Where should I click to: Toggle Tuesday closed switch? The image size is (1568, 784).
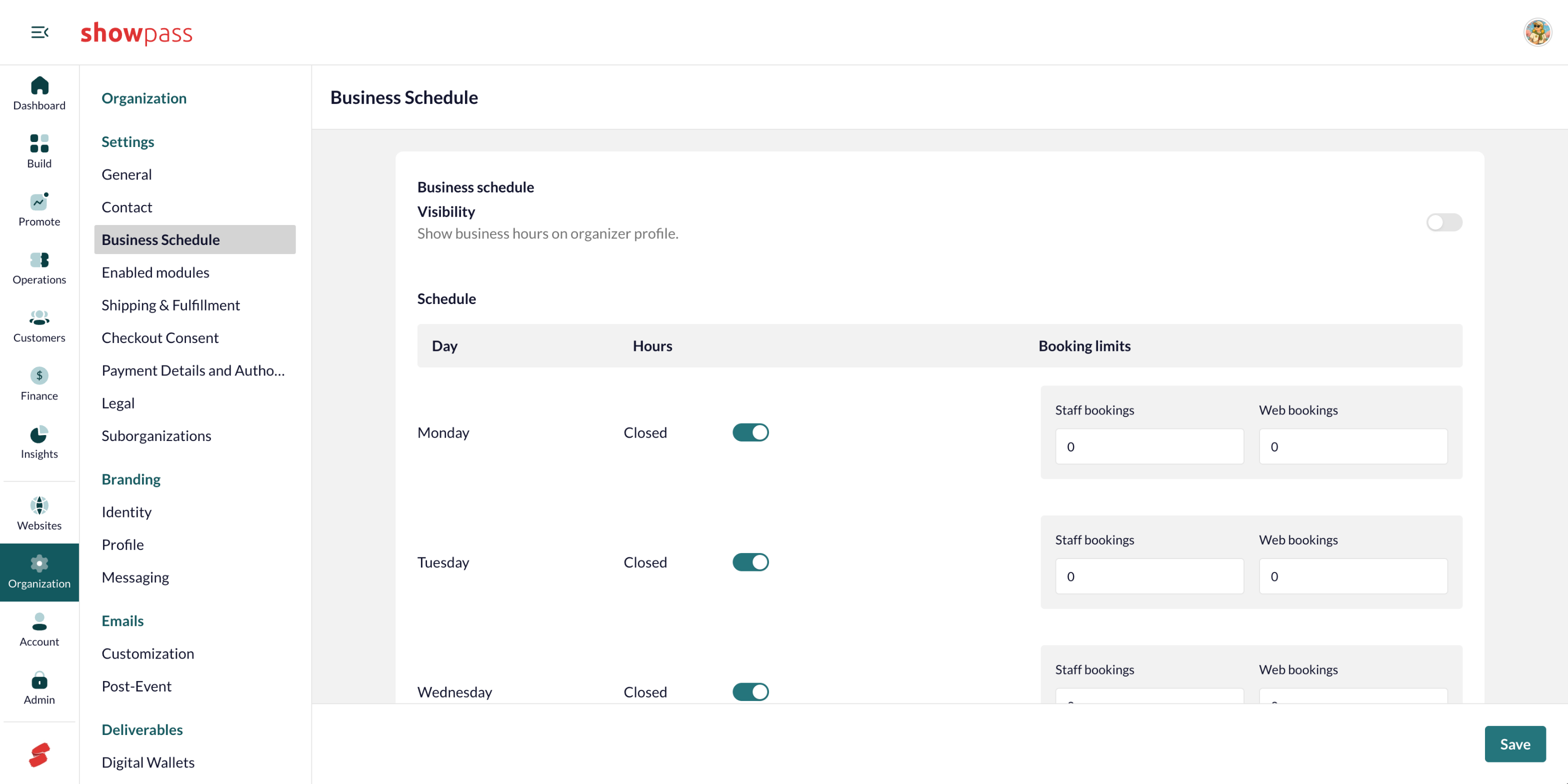tap(750, 562)
